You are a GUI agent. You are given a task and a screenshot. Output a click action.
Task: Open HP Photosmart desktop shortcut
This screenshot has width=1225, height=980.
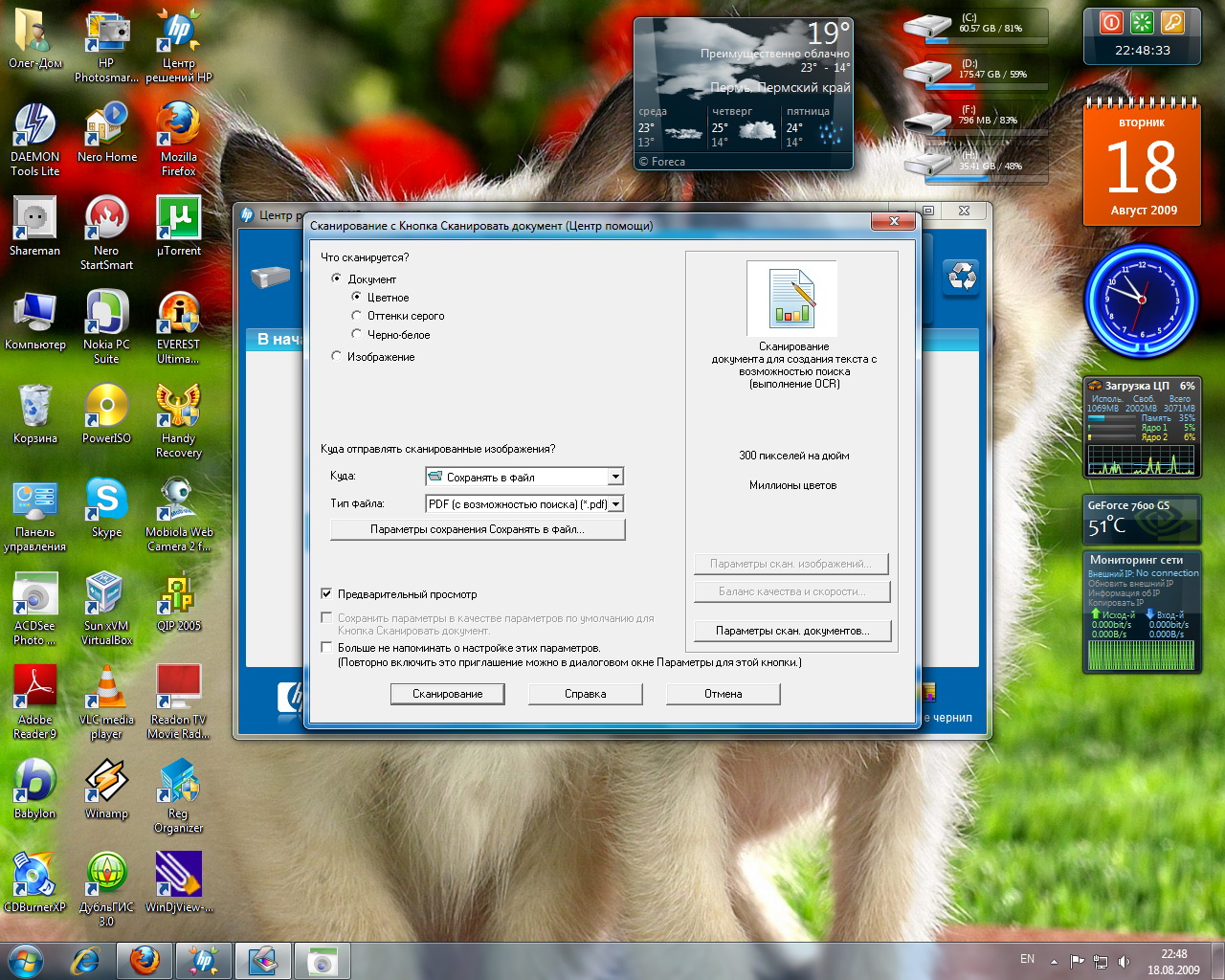tap(106, 47)
